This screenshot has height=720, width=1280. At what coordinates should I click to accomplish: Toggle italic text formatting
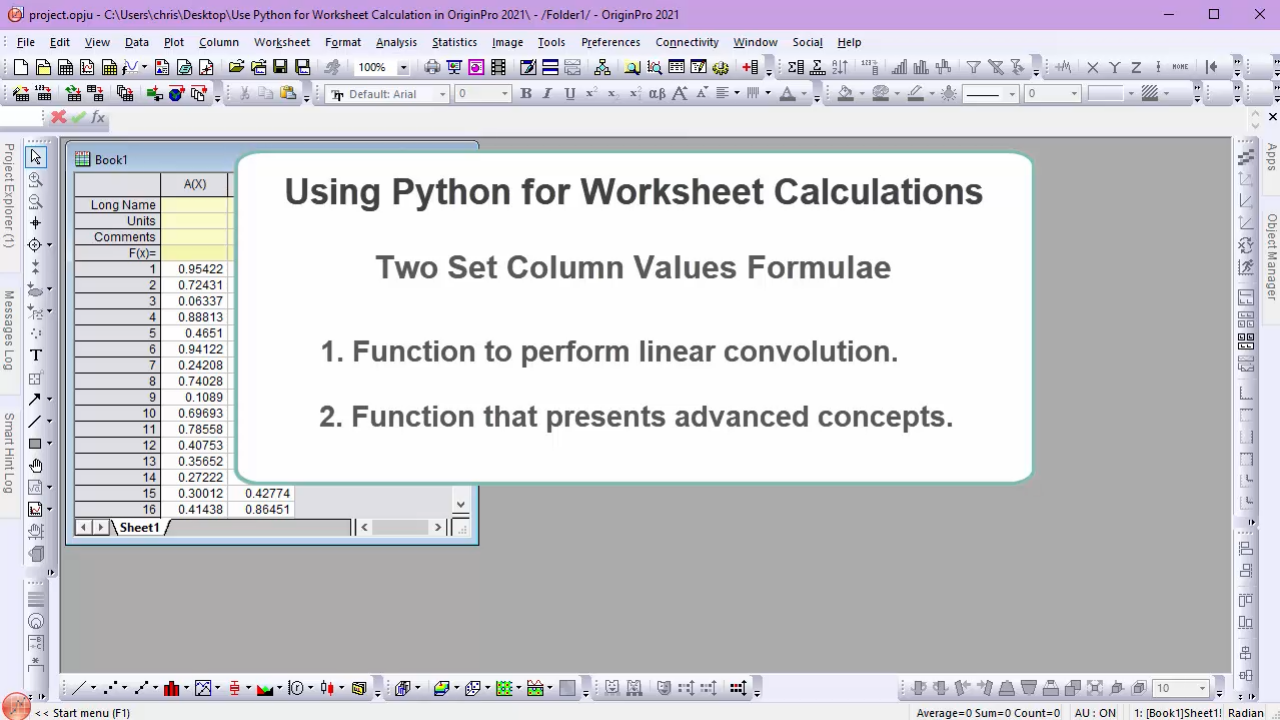pyautogui.click(x=546, y=93)
